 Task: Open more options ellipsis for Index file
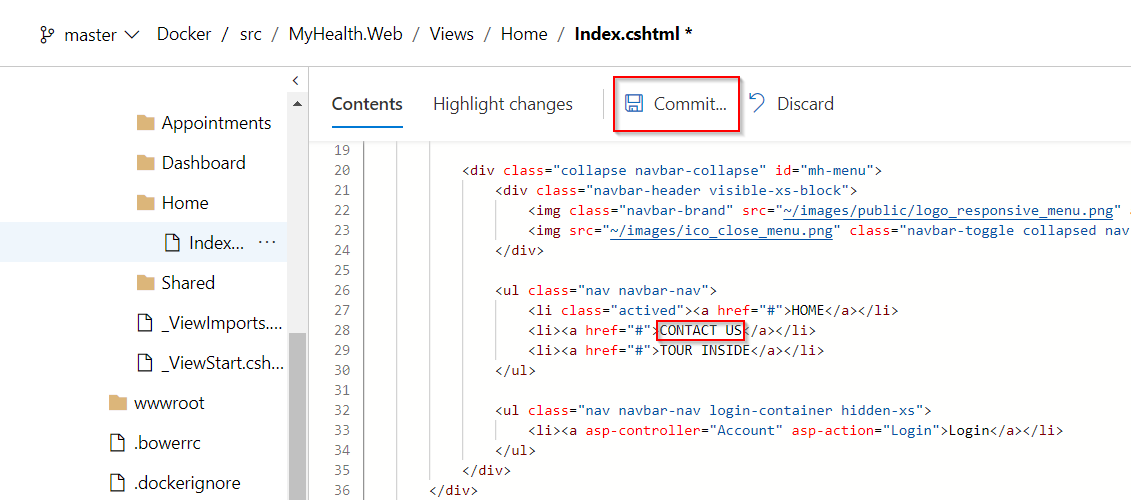tap(267, 242)
